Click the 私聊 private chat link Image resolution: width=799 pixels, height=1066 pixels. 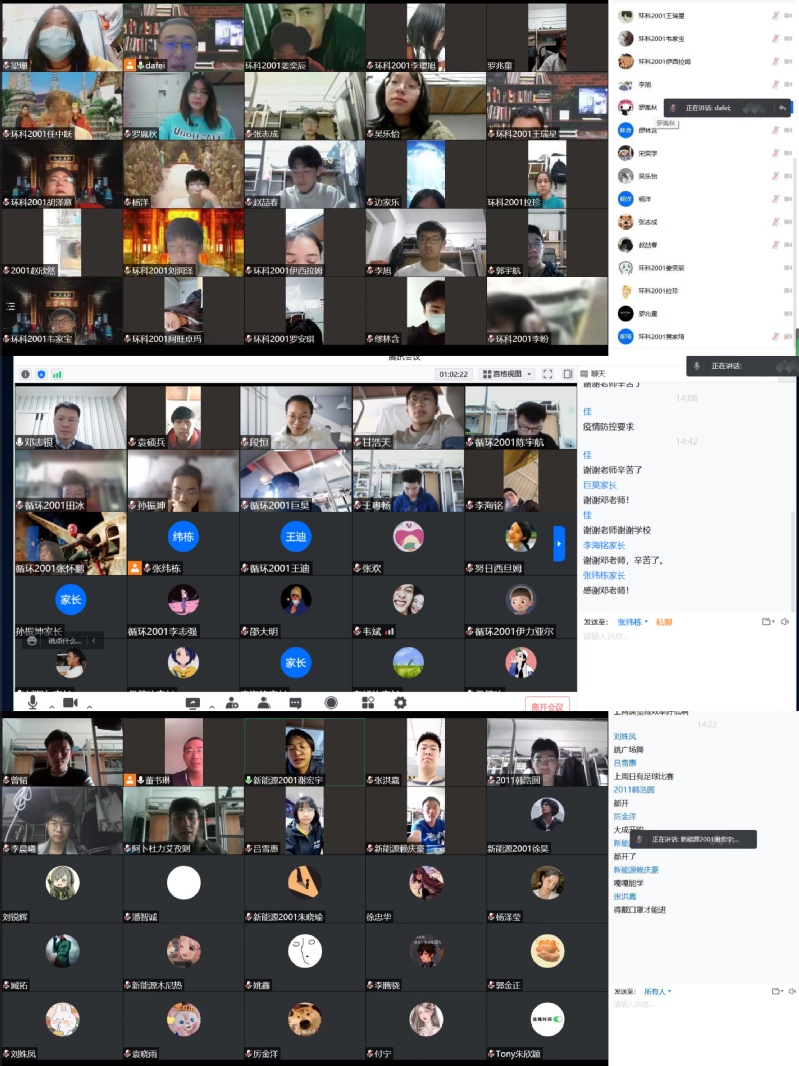tap(664, 621)
